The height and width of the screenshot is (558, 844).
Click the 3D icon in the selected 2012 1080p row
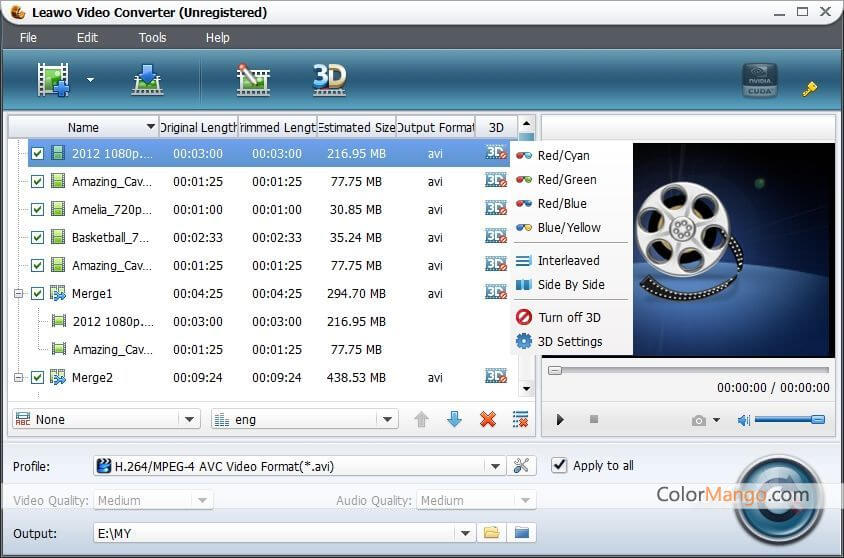(496, 152)
